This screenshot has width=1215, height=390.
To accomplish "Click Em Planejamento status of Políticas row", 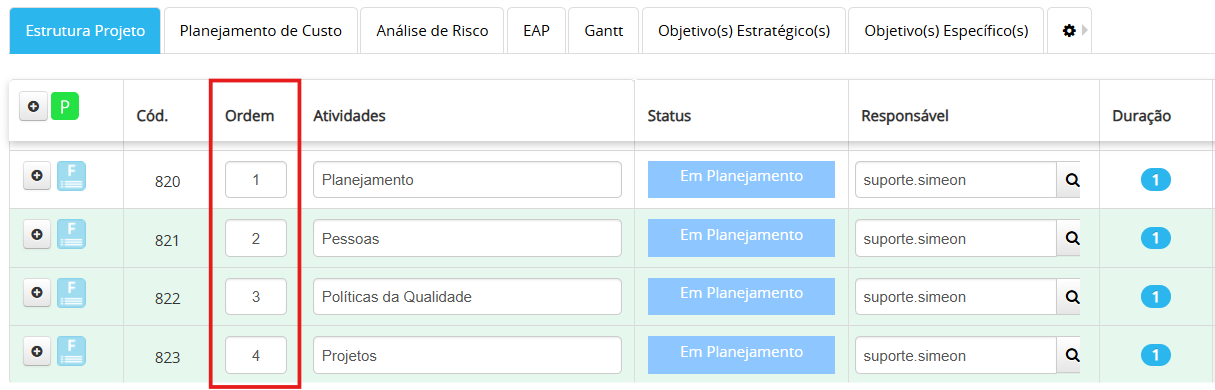I will click(x=741, y=296).
